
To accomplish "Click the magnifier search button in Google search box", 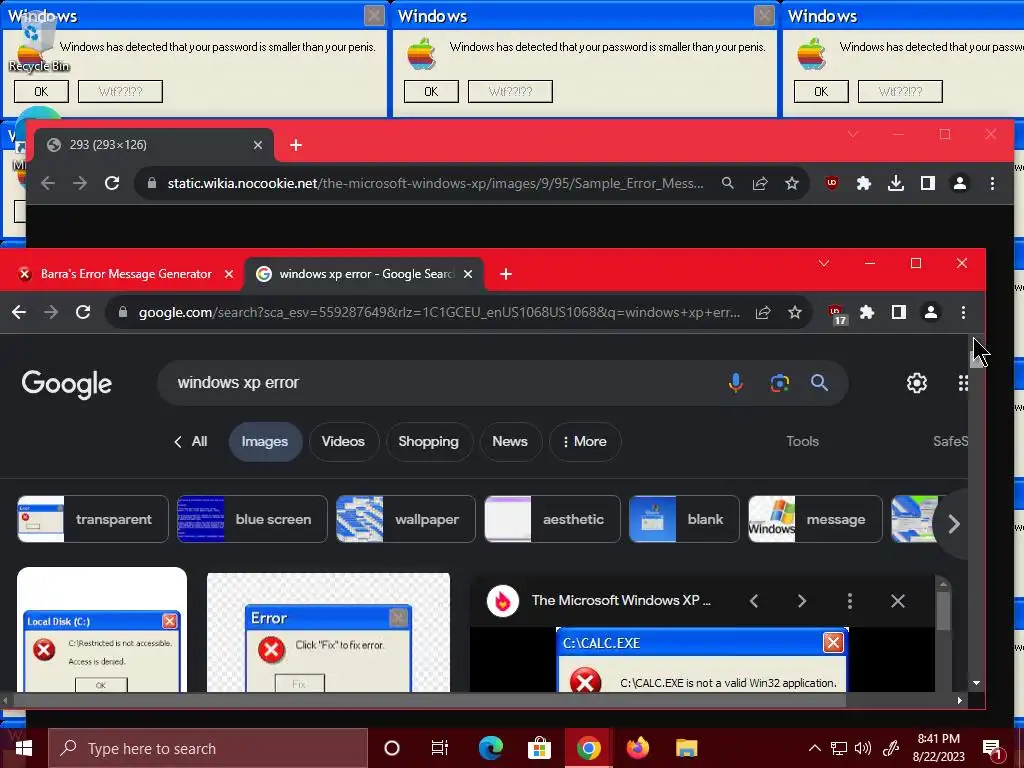I will pos(820,383).
